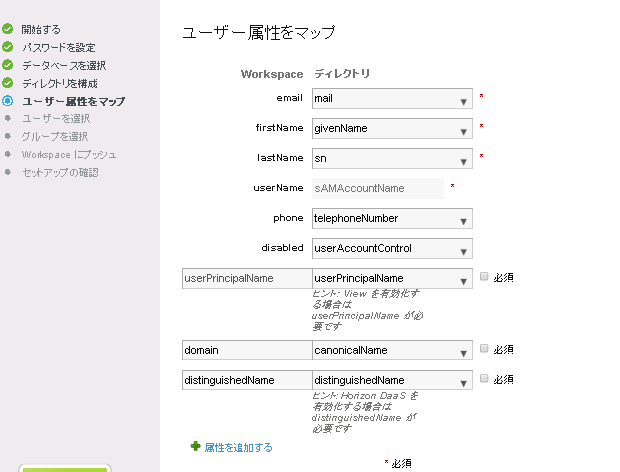Screen dimensions: 620x472
Task: Click checkmark icon next to パスワードを設定
Action: pyautogui.click(x=8, y=47)
